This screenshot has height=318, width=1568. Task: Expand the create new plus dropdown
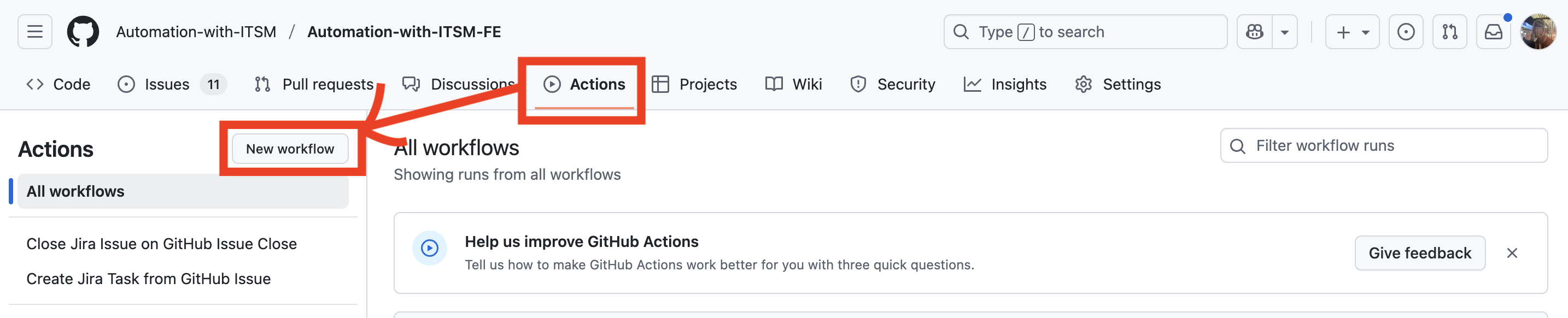pyautogui.click(x=1352, y=32)
